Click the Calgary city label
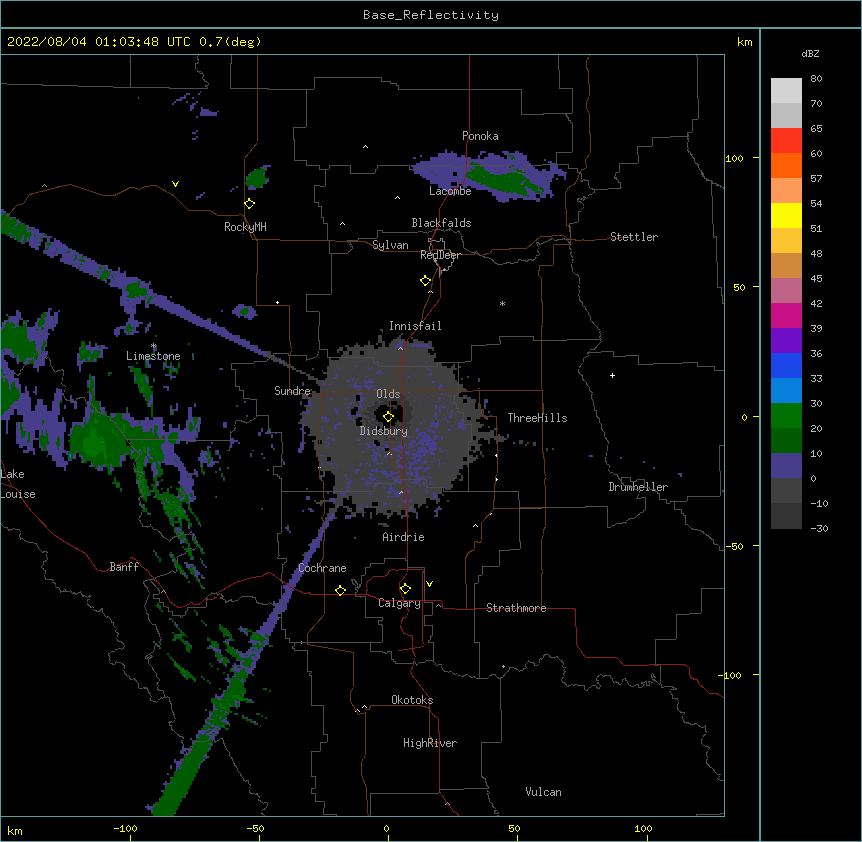862x842 pixels. tap(399, 603)
